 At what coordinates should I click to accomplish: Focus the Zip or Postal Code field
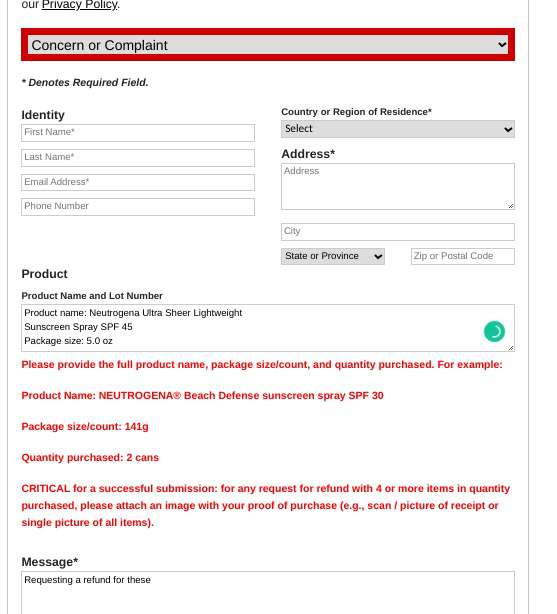pos(463,256)
